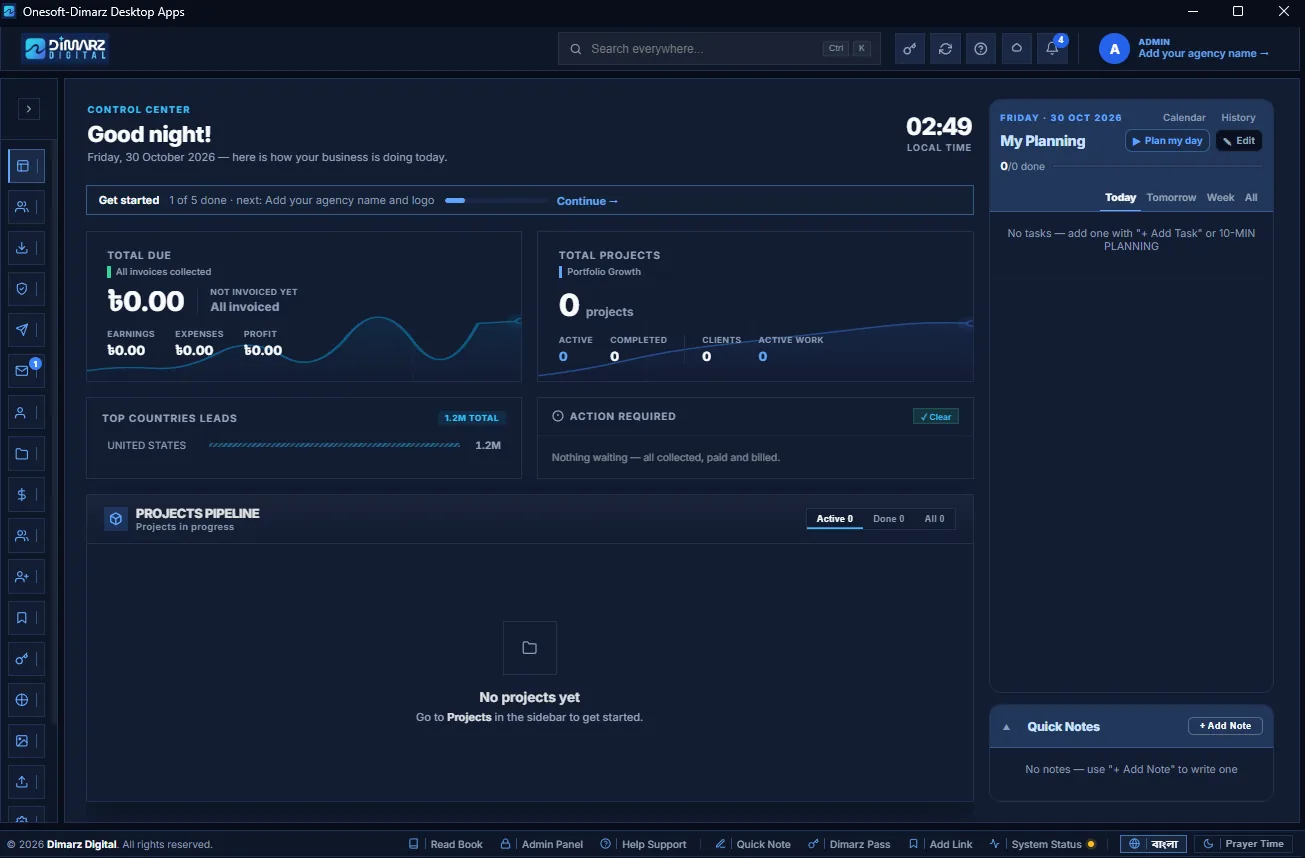
Task: Select the Active 0 pipeline tab
Action: (x=834, y=519)
